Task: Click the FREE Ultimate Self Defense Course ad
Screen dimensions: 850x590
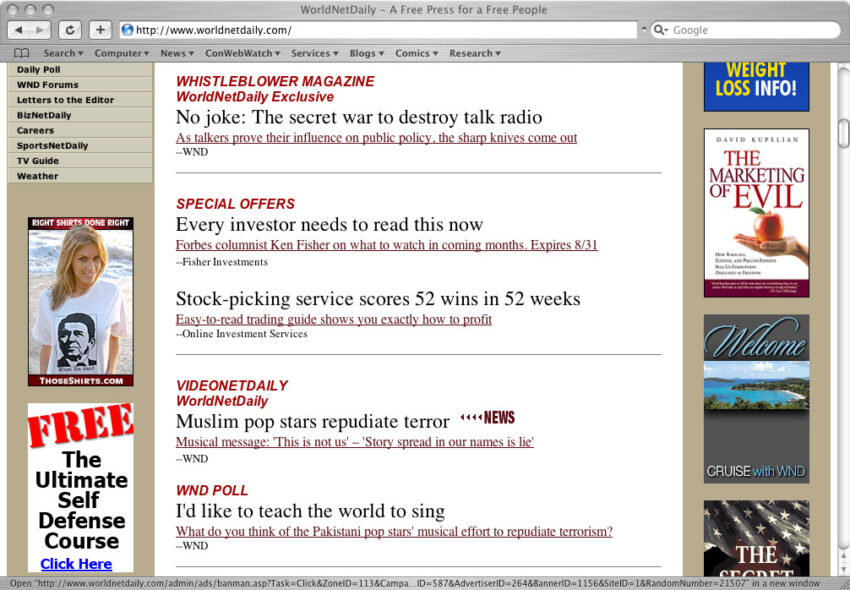Action: tap(81, 488)
